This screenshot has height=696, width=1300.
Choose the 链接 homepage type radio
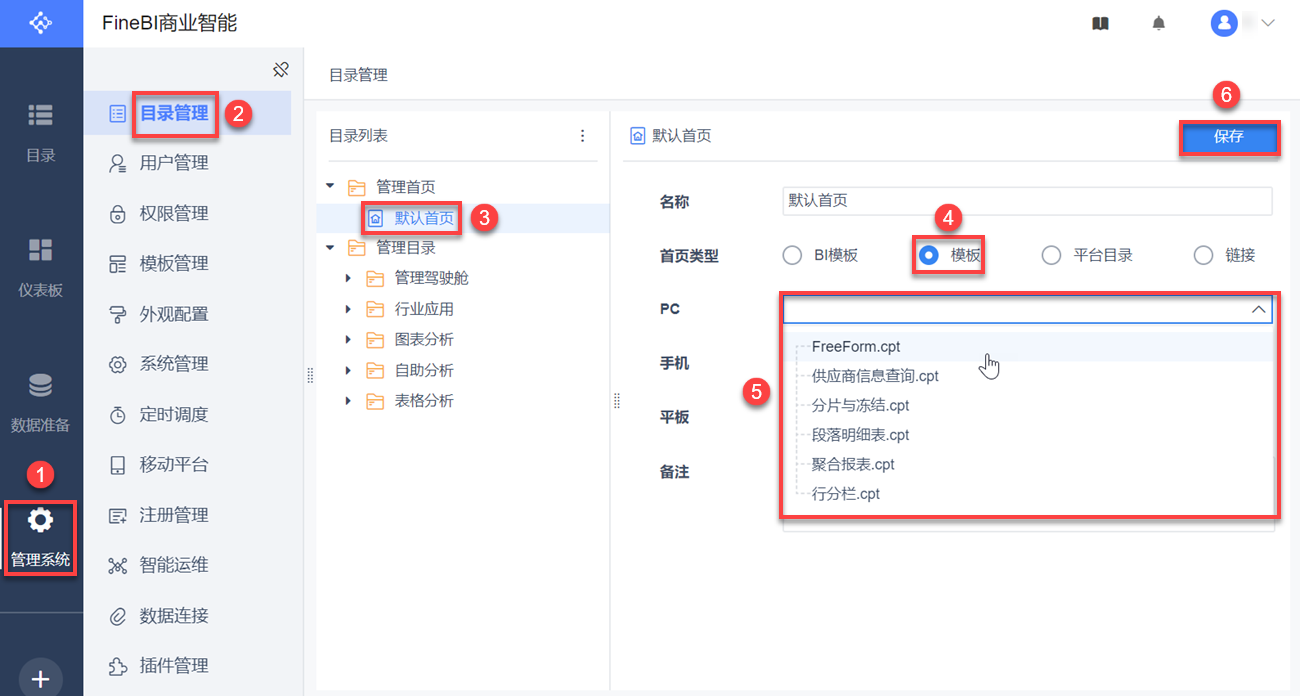pyautogui.click(x=1204, y=255)
